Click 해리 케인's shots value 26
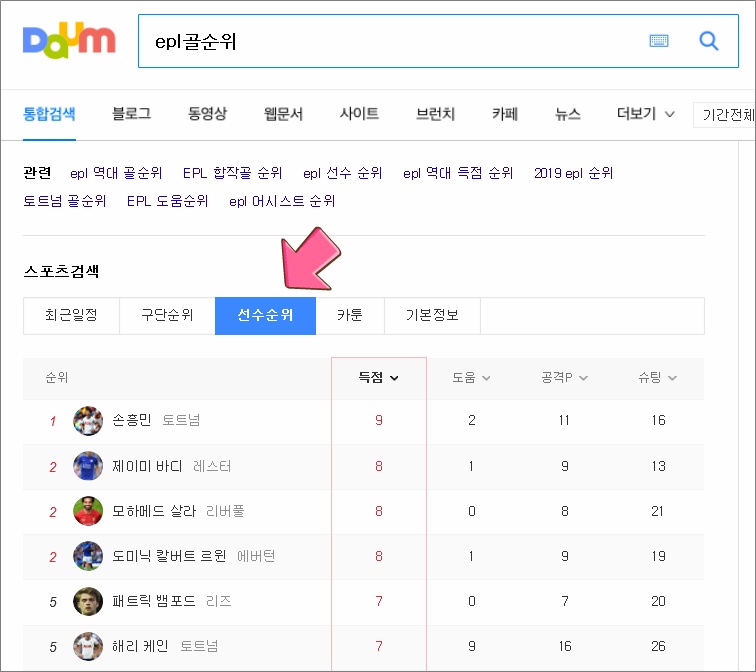 coord(658,646)
